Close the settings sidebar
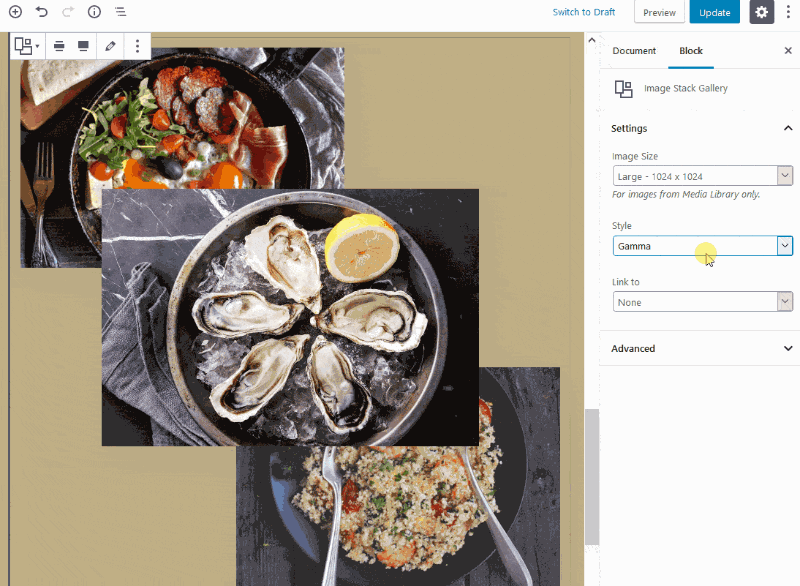This screenshot has width=800, height=586. coord(788,50)
